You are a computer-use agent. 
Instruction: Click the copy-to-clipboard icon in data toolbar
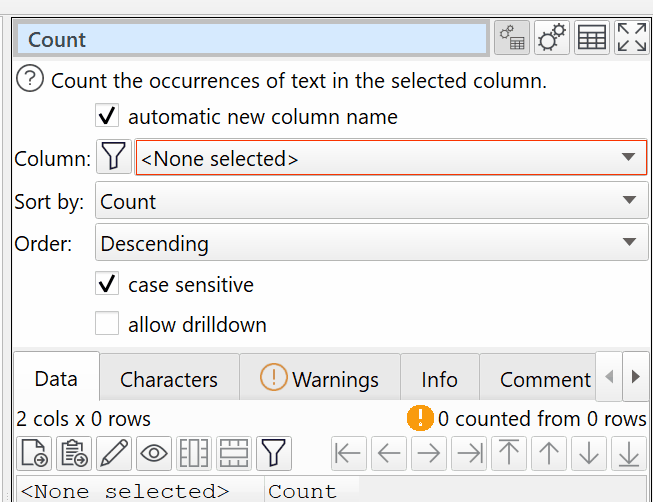coord(75,453)
